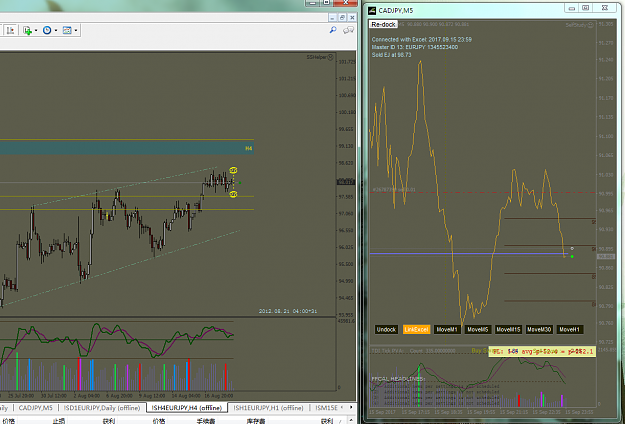Viewport: 625px width, 424px height.
Task: Click the MoveM30 button
Action: click(x=539, y=330)
